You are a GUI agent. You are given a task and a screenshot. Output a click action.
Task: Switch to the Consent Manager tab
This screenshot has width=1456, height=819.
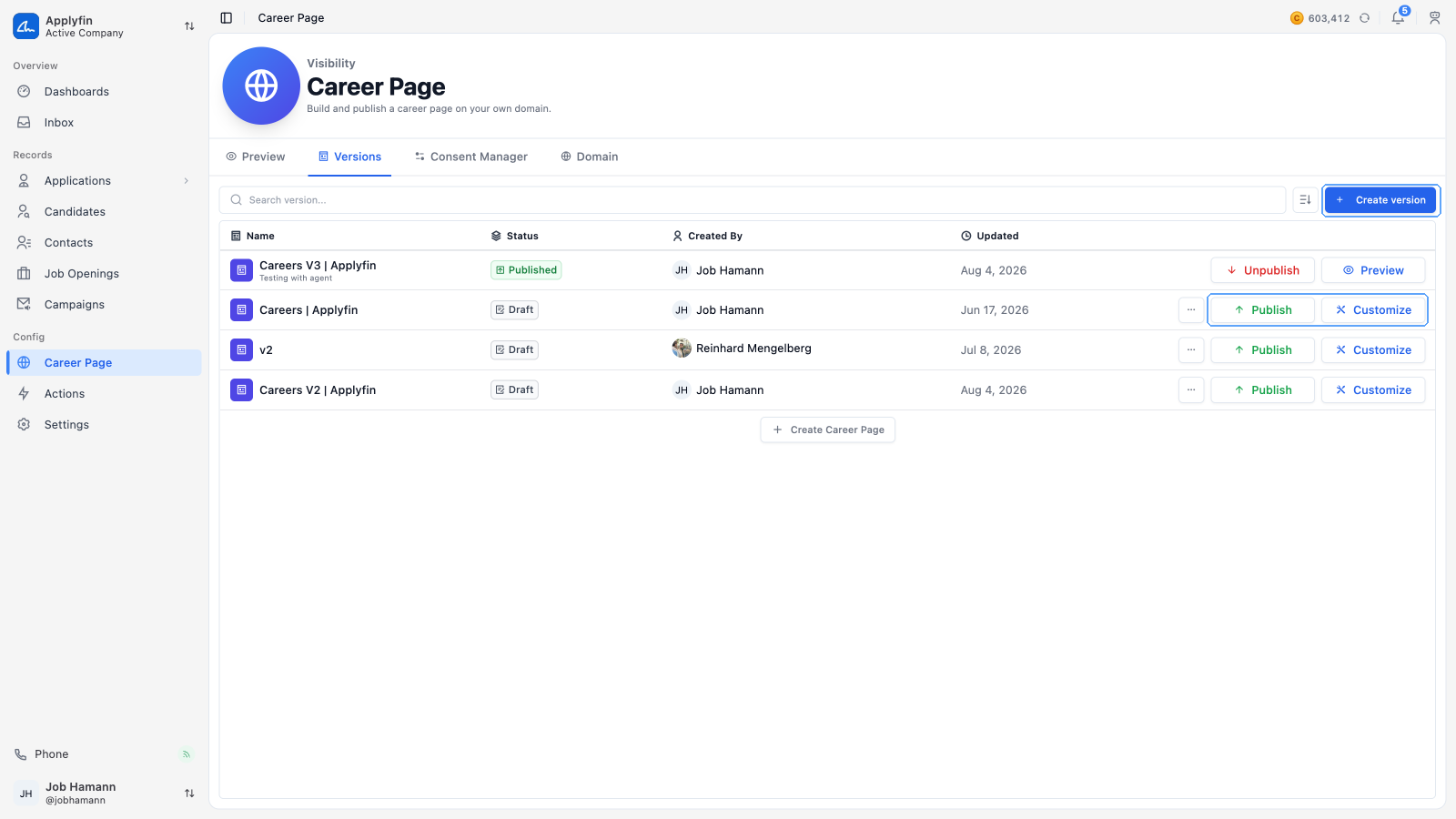[470, 157]
